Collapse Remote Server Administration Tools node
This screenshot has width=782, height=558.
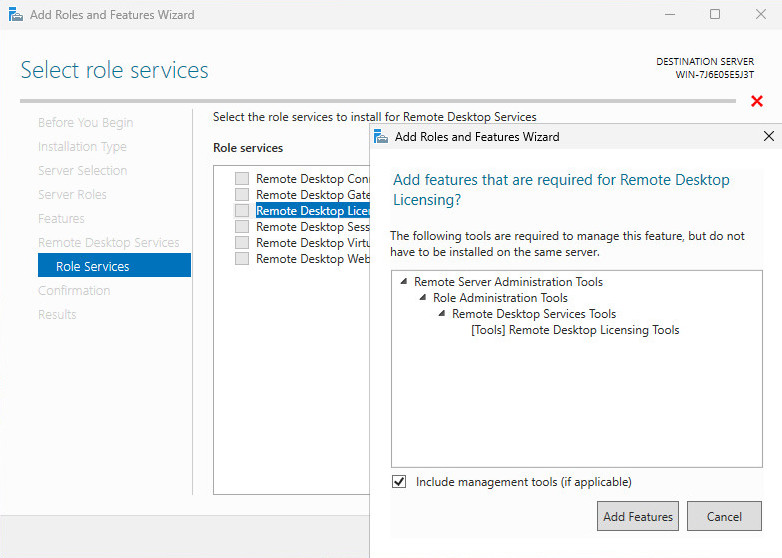tap(404, 282)
